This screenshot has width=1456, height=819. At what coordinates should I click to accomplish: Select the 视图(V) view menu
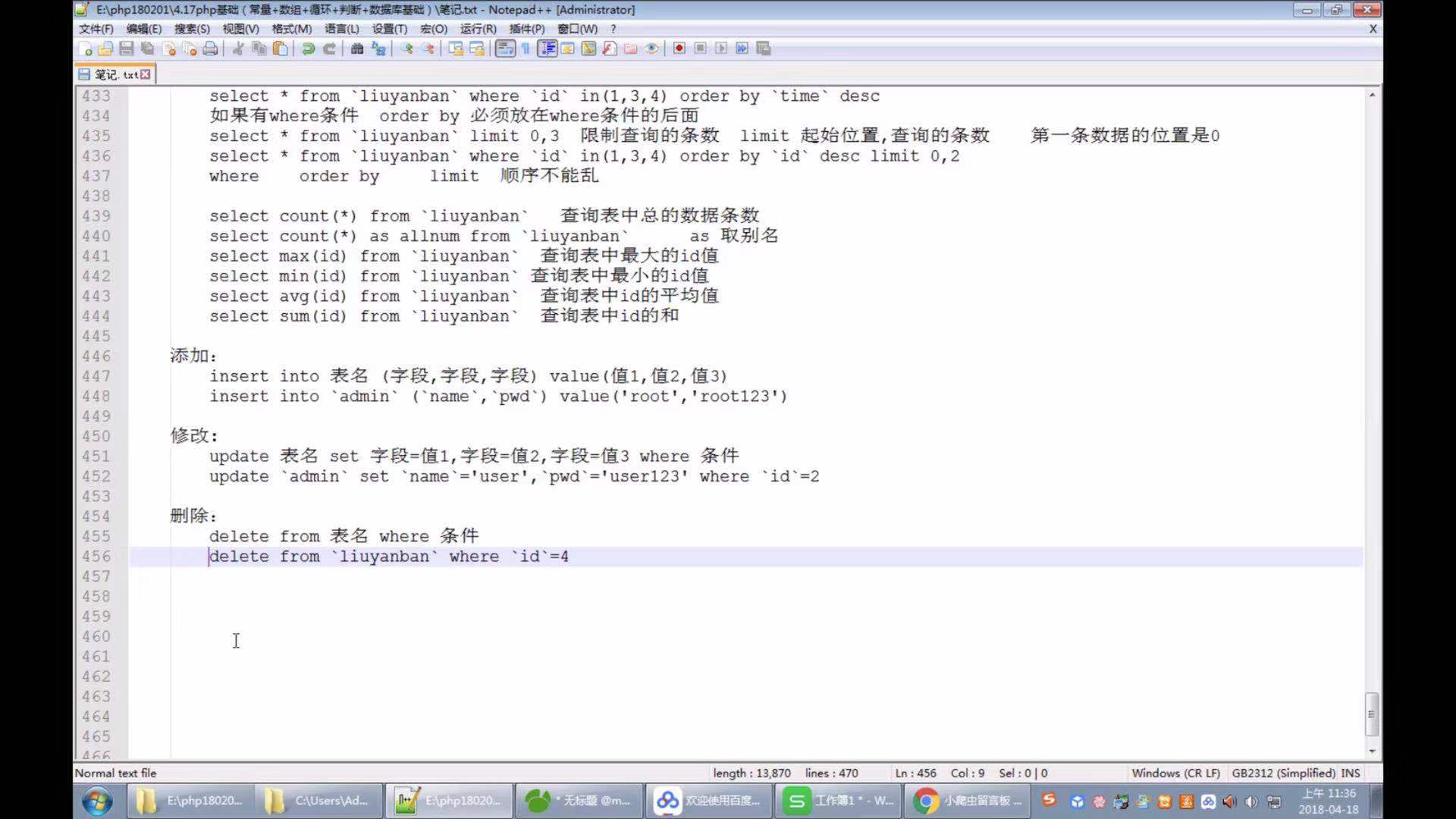pyautogui.click(x=242, y=28)
